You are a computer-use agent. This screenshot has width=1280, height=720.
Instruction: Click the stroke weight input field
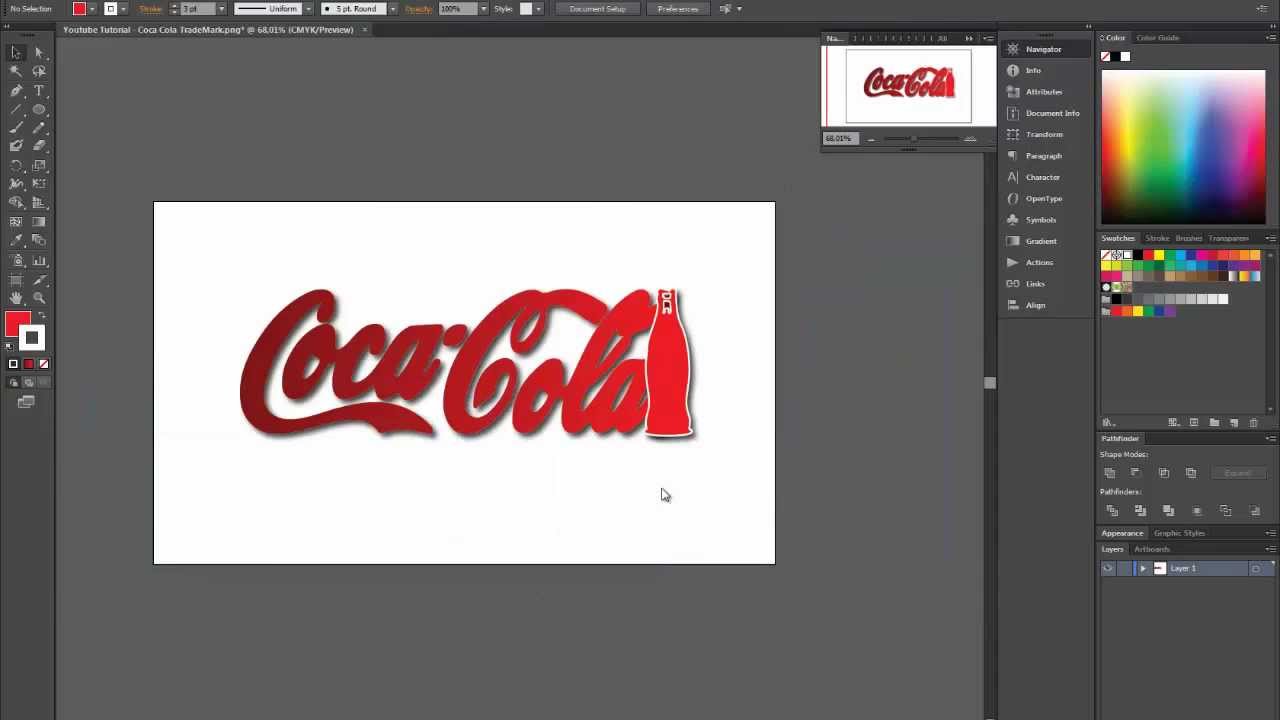[x=197, y=9]
